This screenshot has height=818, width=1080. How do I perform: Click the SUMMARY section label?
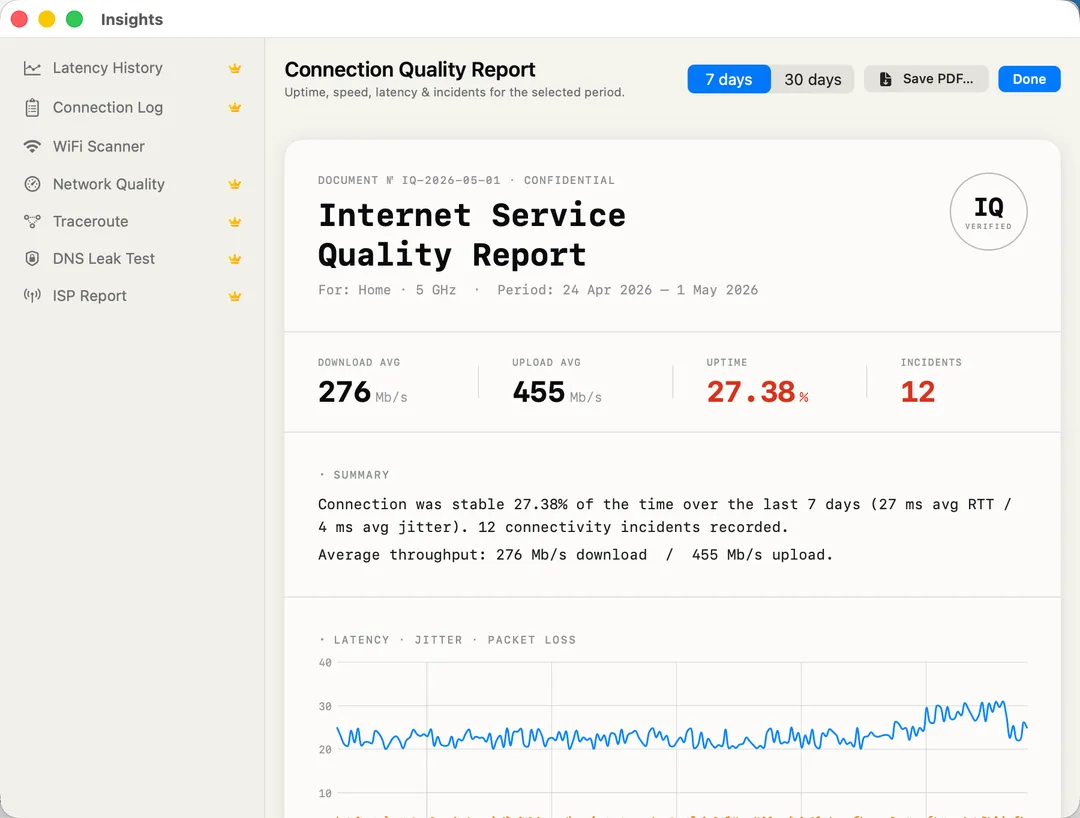(x=361, y=475)
